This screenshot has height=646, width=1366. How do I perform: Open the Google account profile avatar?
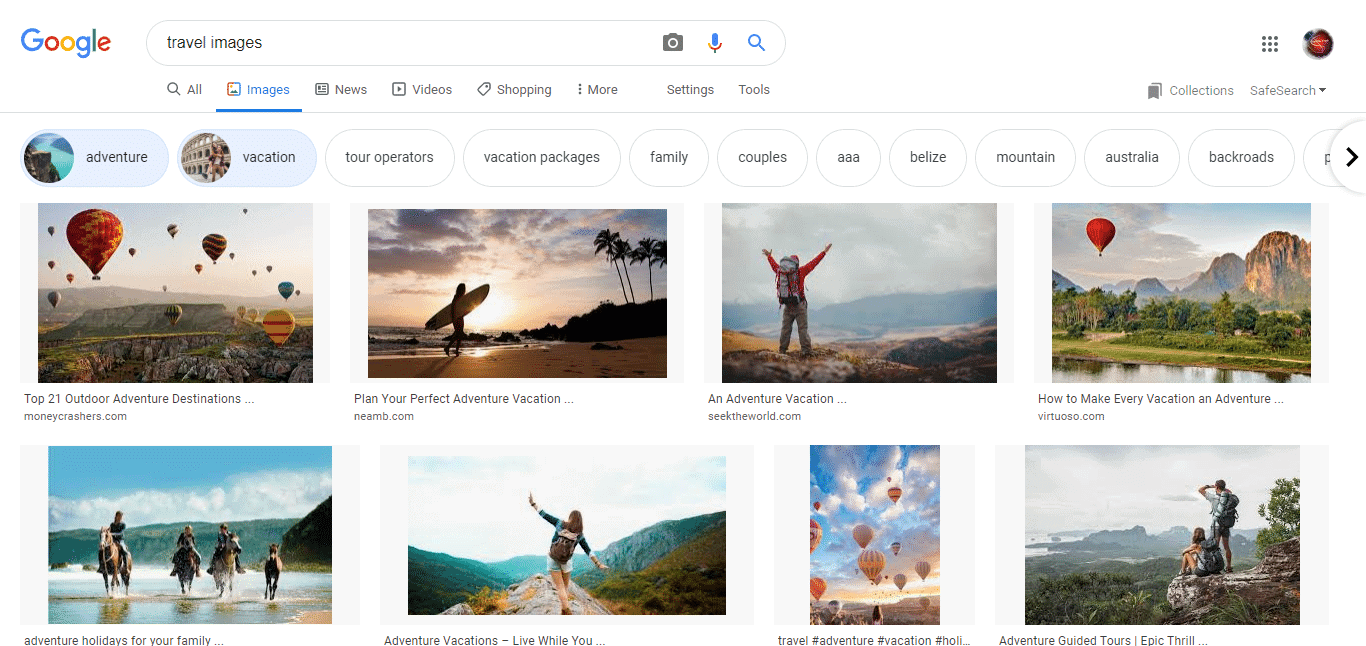coord(1318,43)
